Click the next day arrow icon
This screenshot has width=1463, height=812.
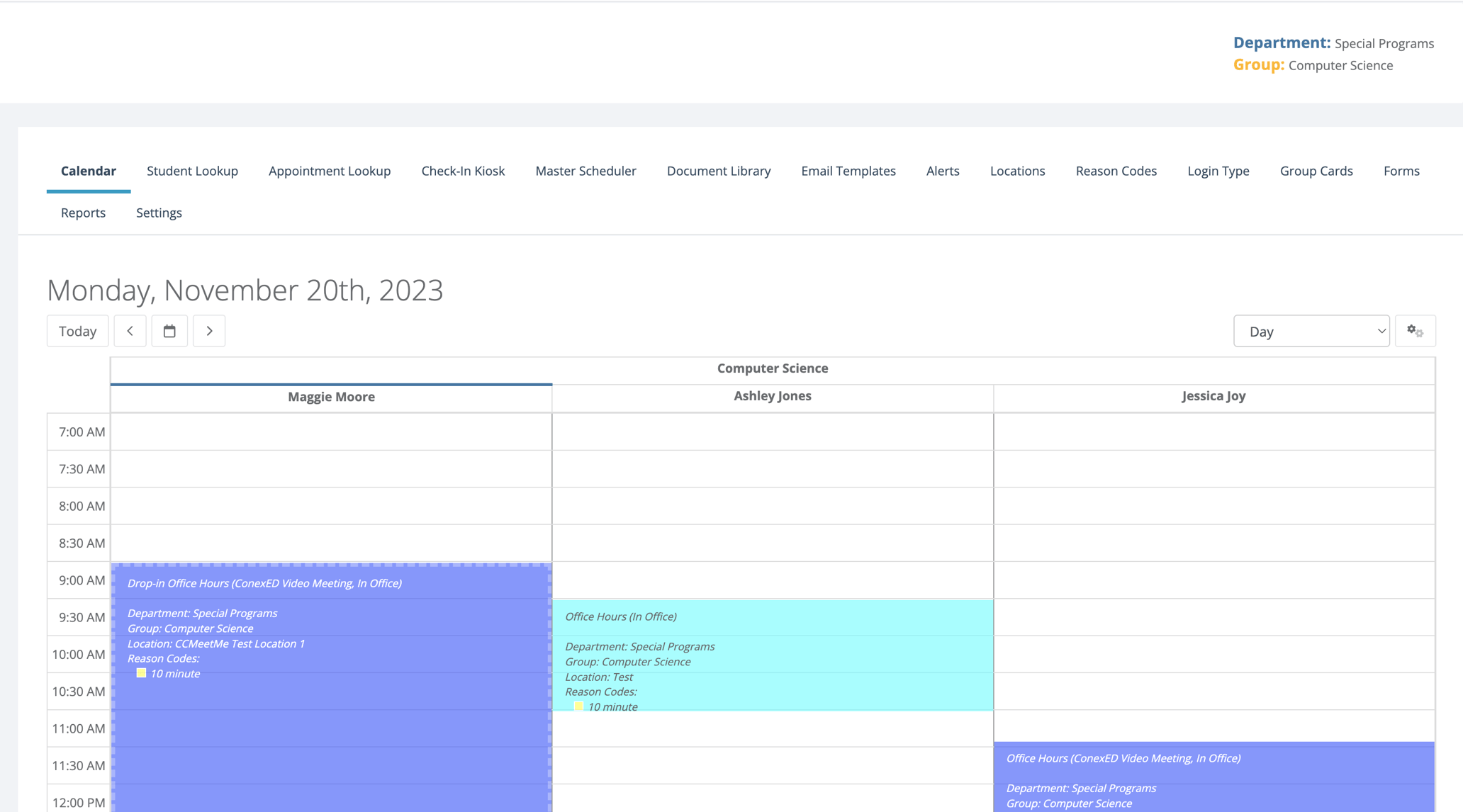tap(209, 331)
